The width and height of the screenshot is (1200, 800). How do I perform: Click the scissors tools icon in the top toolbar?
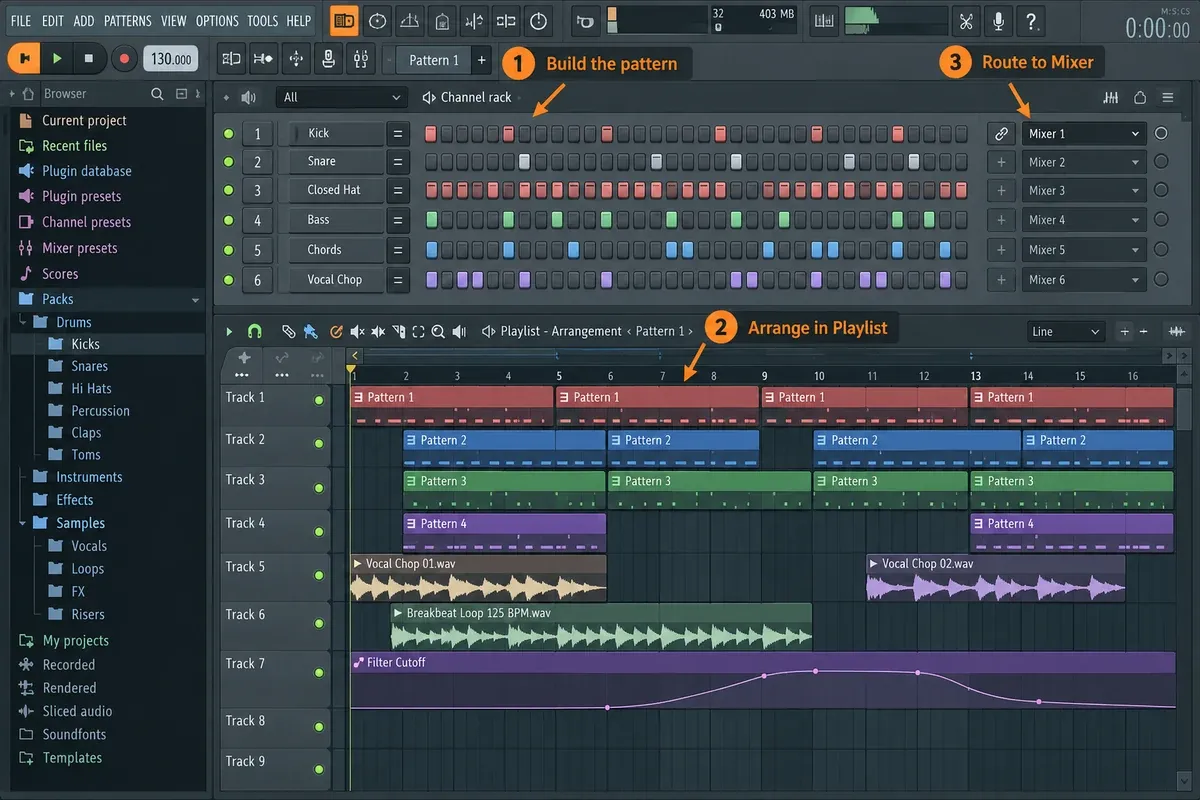[965, 20]
